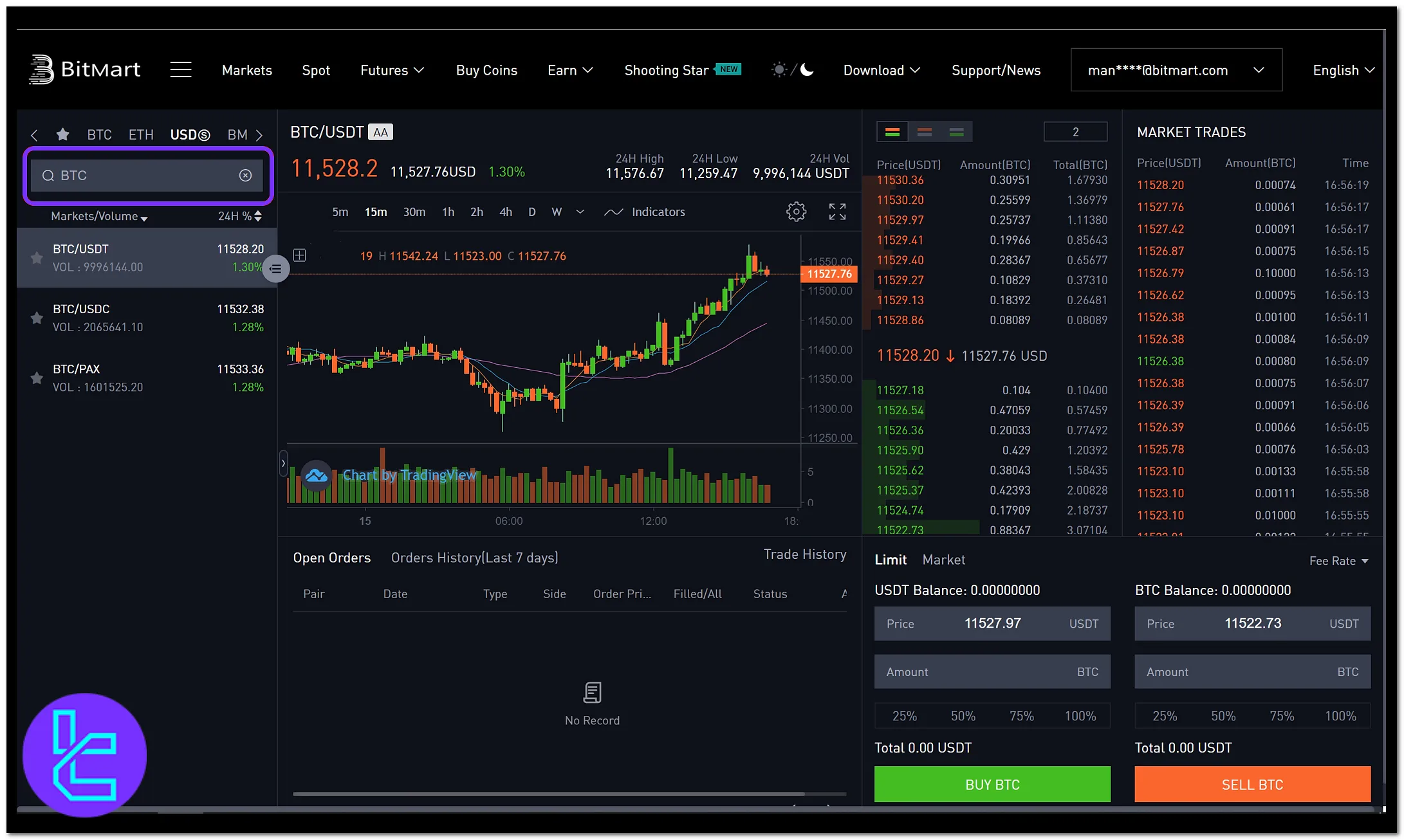The height and width of the screenshot is (840, 1404).
Task: Open more chart interval options chevron
Action: 580,212
